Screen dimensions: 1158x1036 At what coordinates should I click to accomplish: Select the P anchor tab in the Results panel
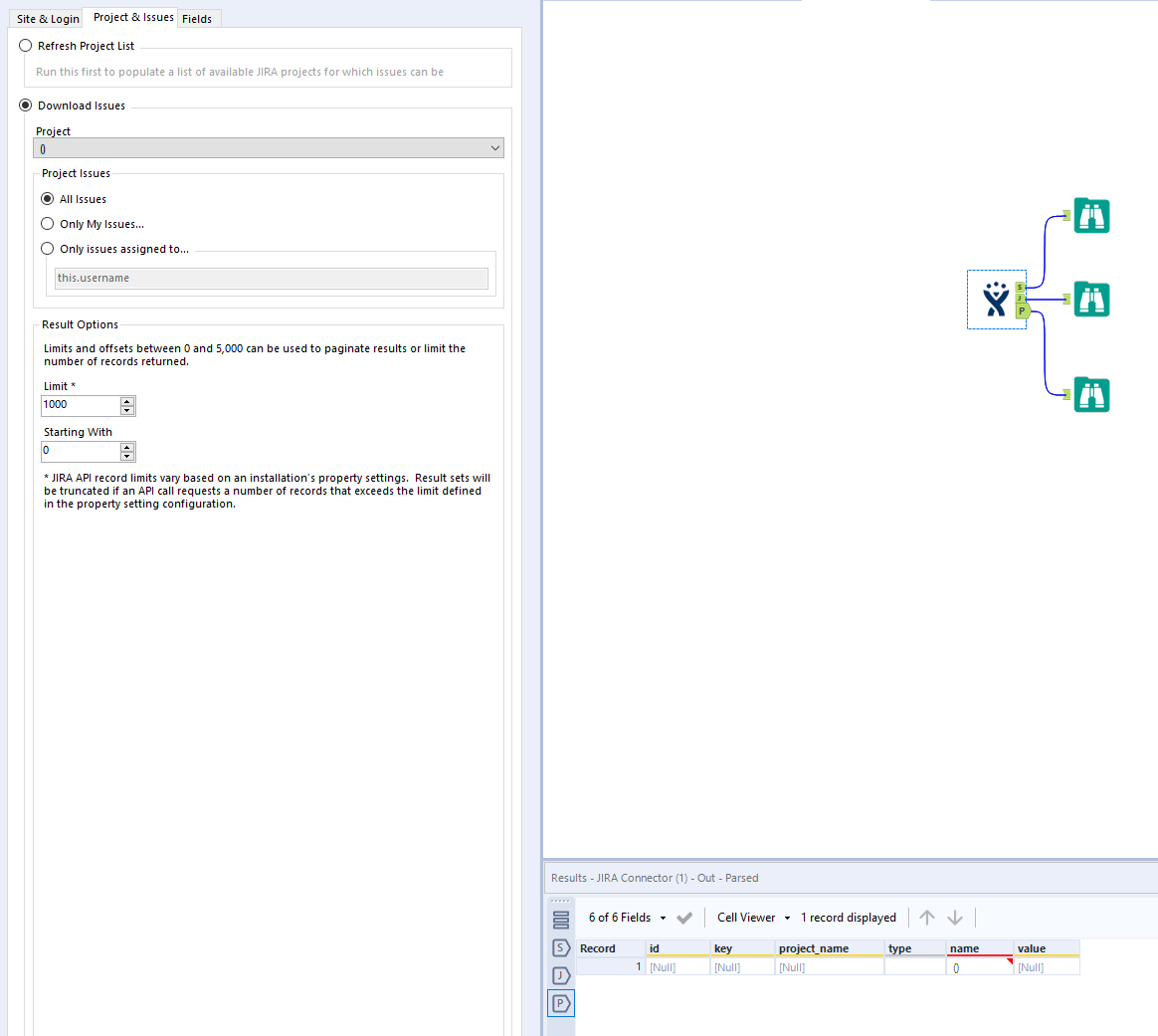560,1003
